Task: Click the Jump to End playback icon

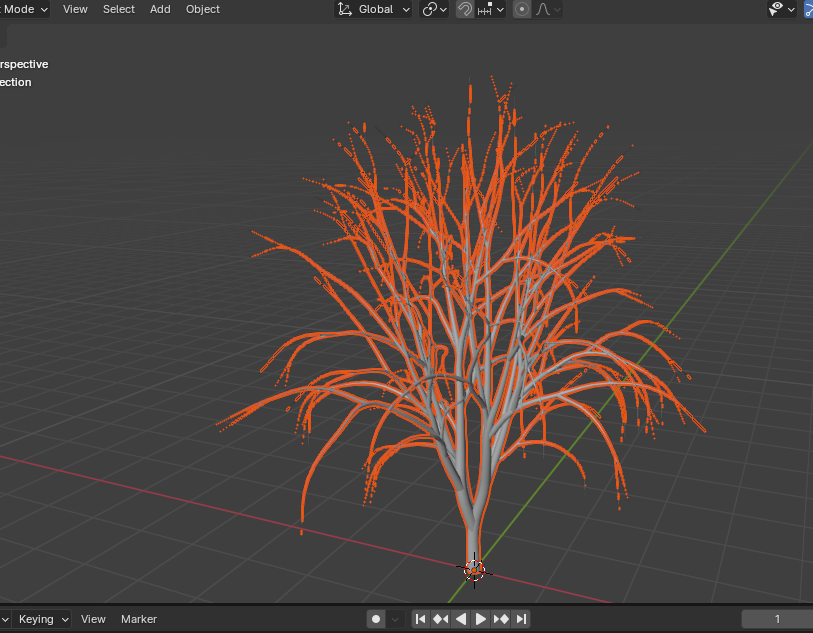Action: tap(520, 618)
